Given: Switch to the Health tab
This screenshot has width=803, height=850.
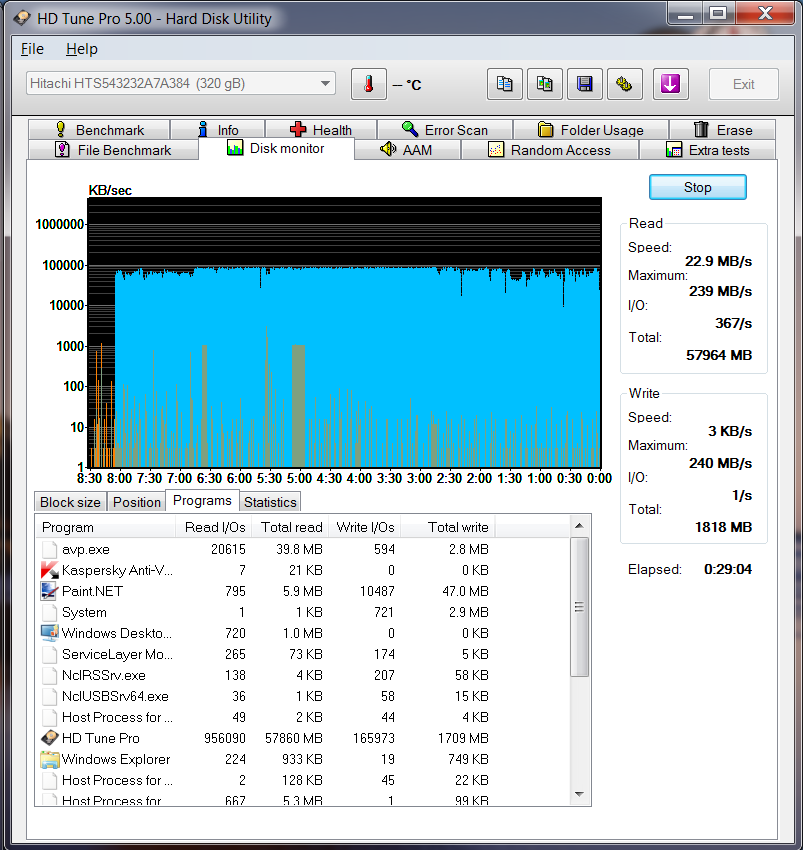Looking at the screenshot, I should (321, 130).
